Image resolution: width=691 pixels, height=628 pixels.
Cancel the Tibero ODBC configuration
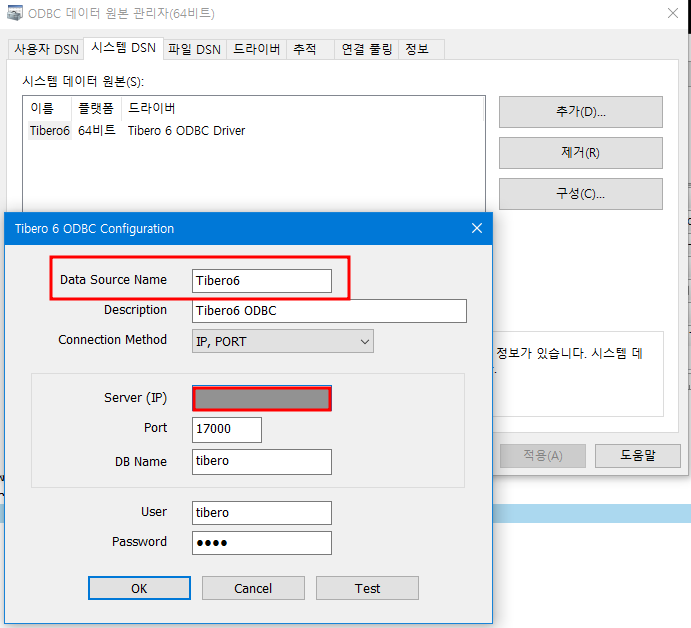253,588
